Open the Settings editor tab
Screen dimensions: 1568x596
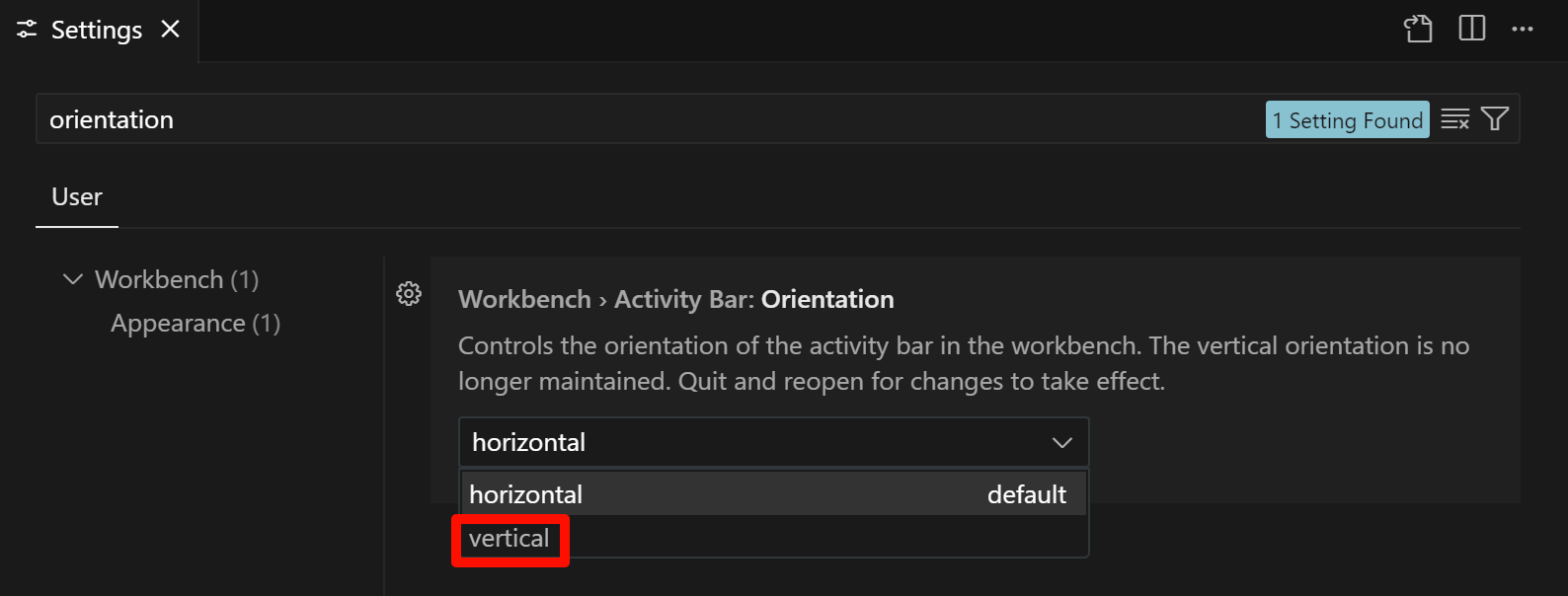coord(99,30)
